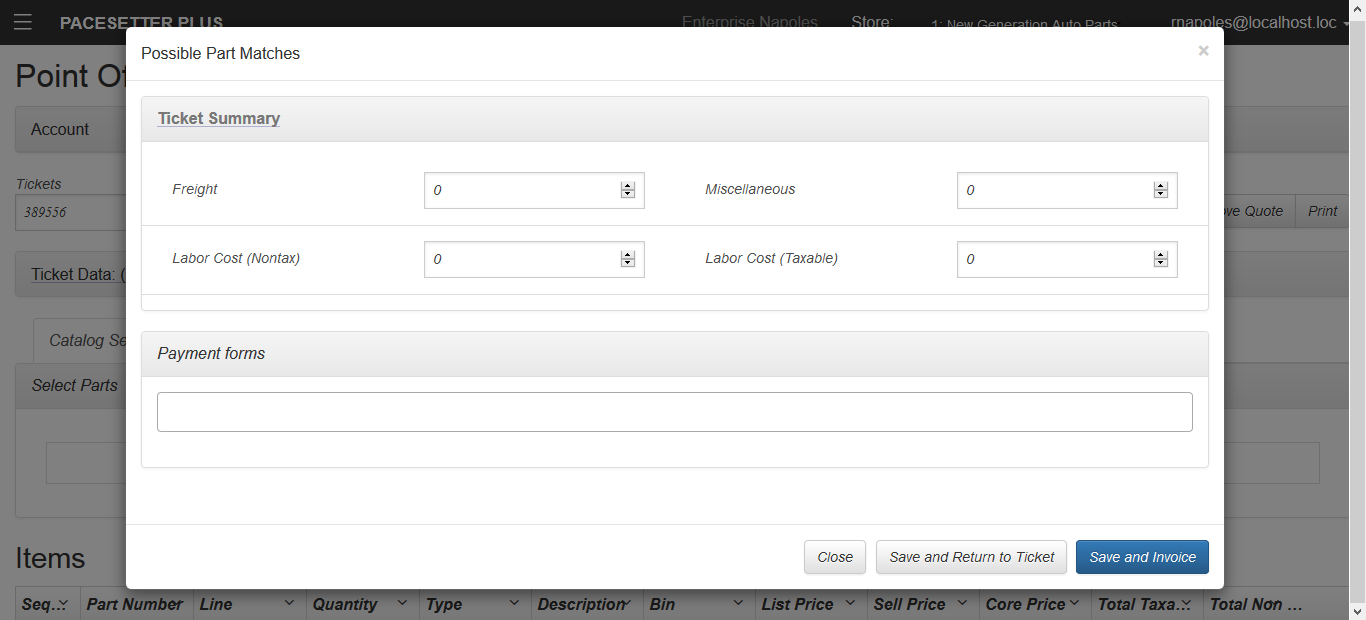The width and height of the screenshot is (1366, 620).
Task: Click the Close button in dialog footer
Action: click(x=834, y=557)
